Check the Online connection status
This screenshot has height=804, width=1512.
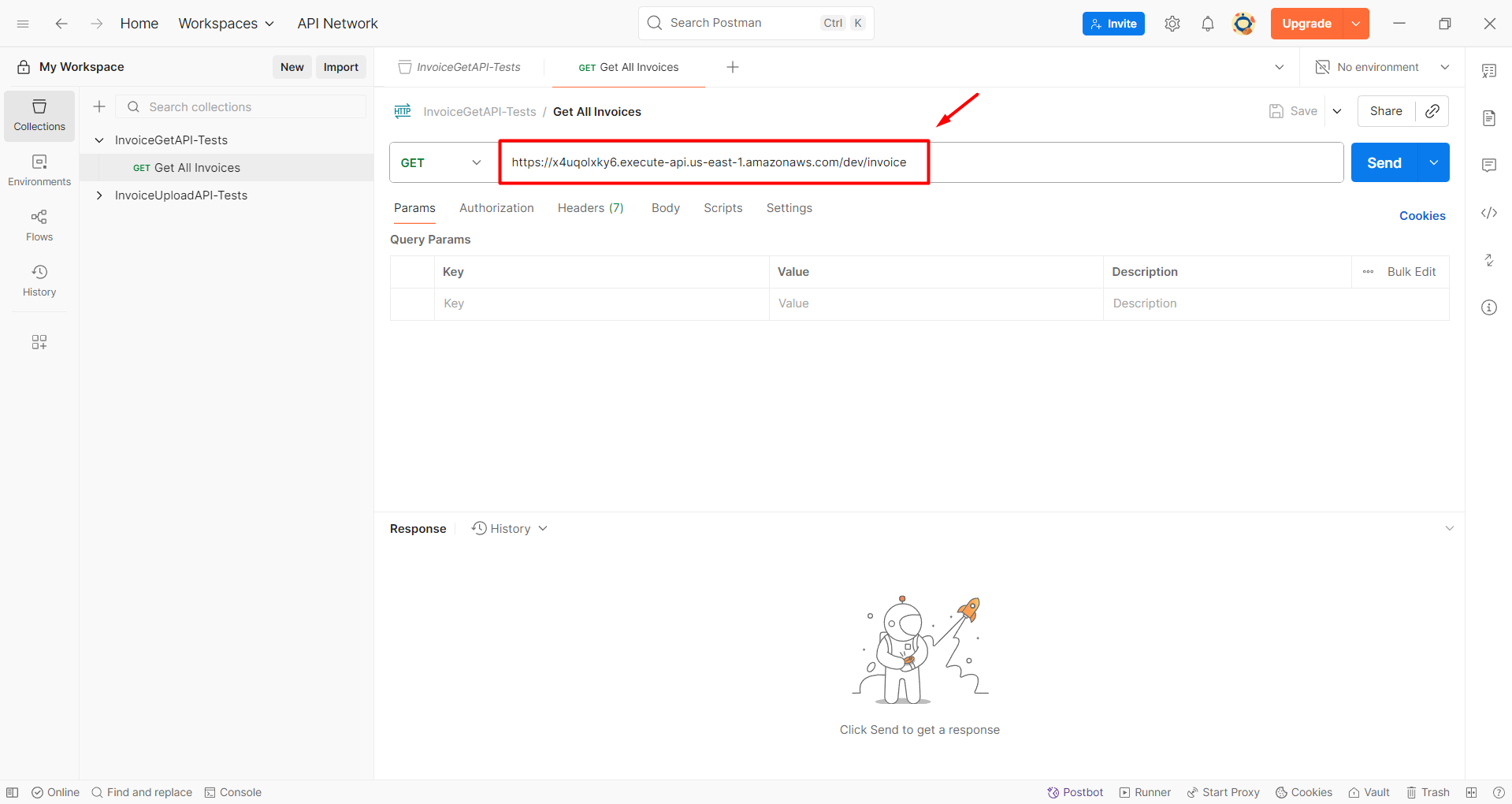55,792
